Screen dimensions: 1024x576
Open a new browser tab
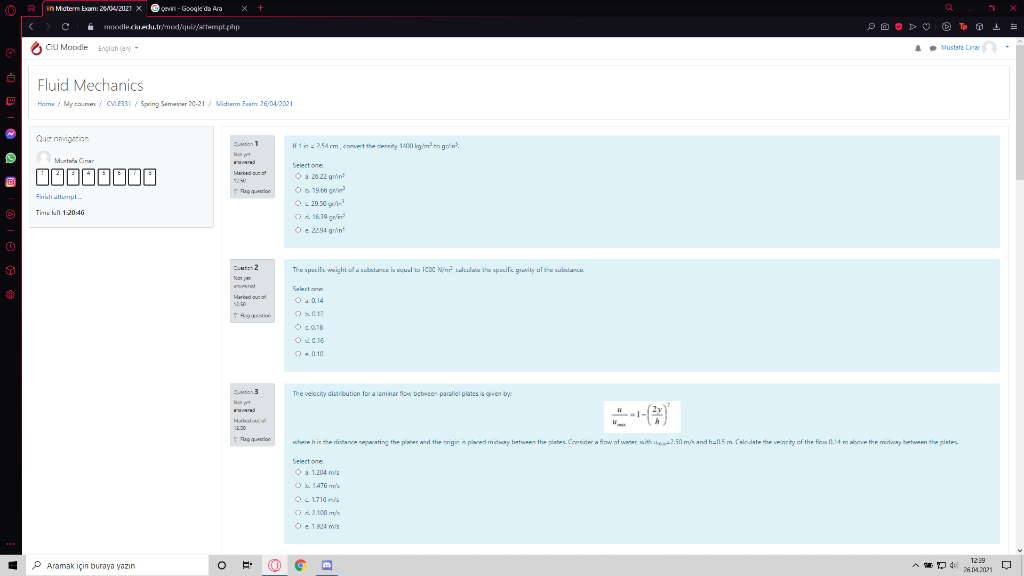tap(261, 8)
